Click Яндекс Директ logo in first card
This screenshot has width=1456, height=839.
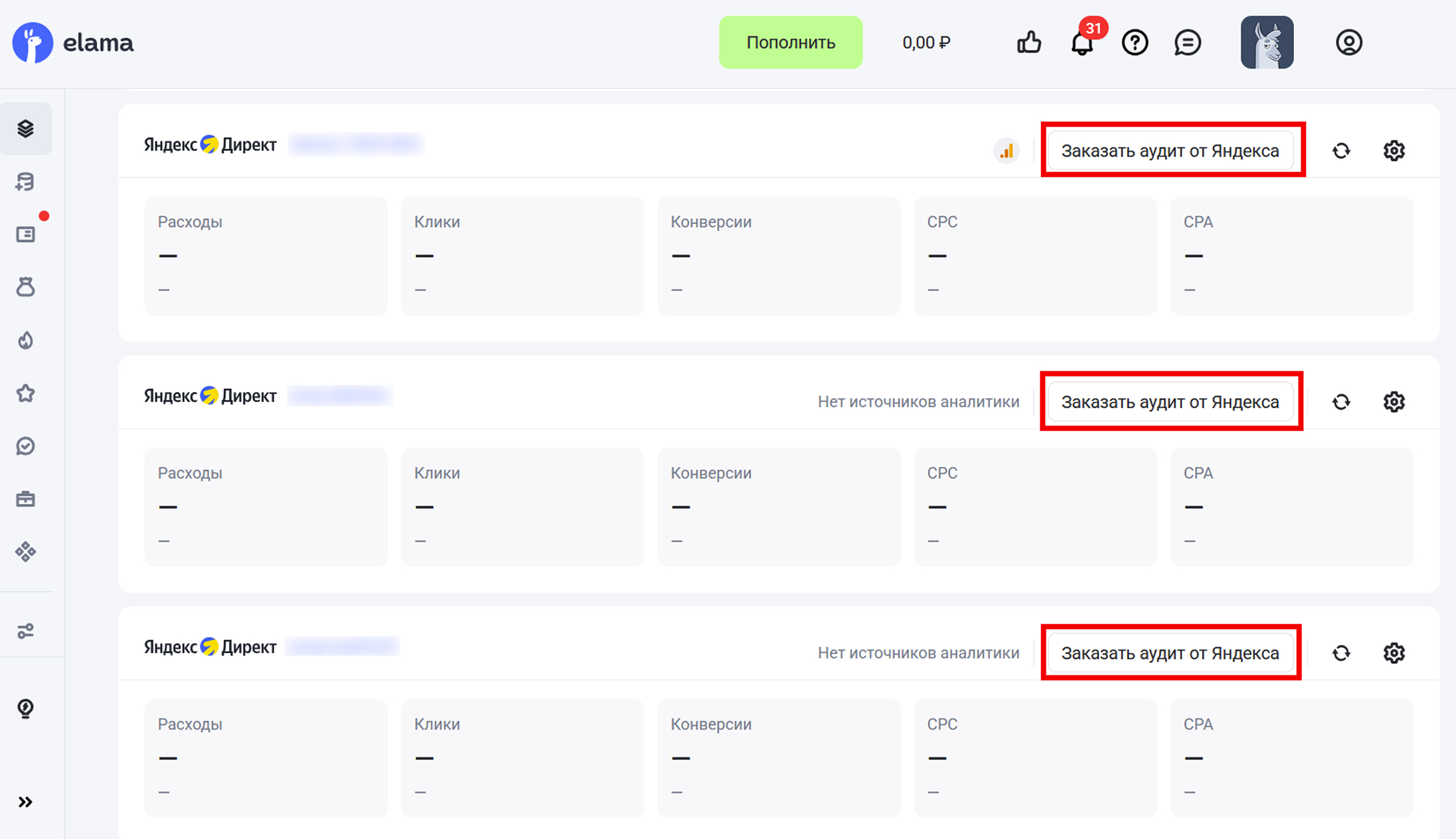tap(210, 144)
